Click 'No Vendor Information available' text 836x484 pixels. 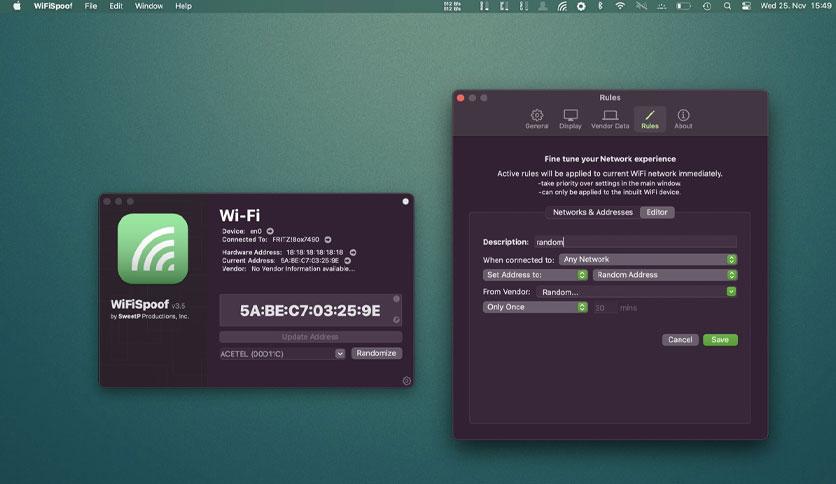pos(303,269)
